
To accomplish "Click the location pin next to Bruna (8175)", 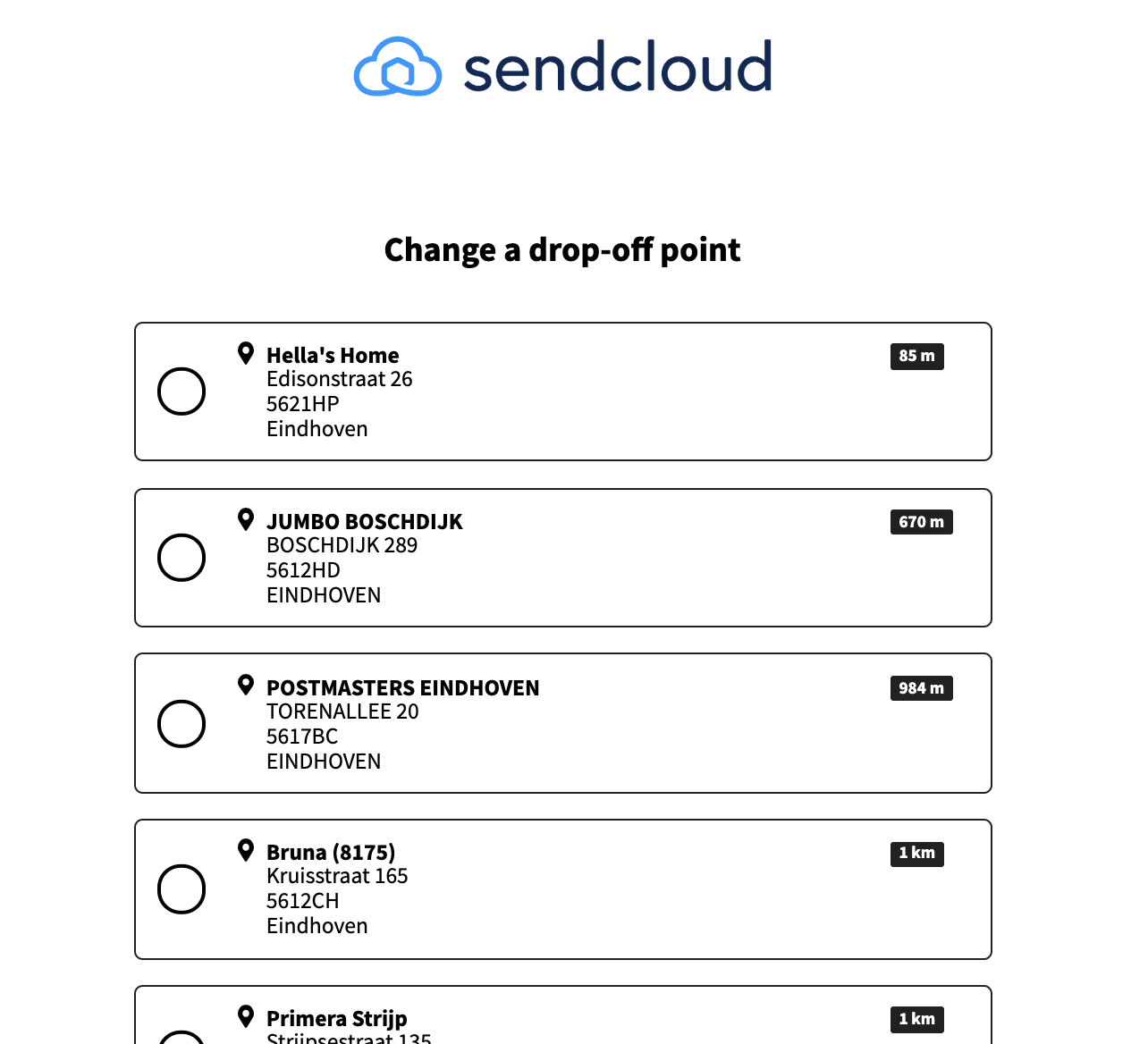I will tap(246, 851).
